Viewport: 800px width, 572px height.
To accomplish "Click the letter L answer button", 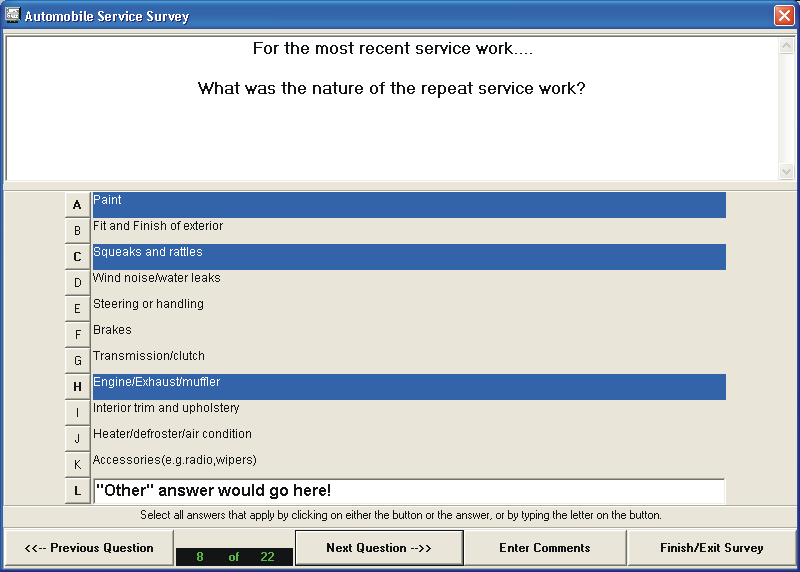I will click(78, 491).
